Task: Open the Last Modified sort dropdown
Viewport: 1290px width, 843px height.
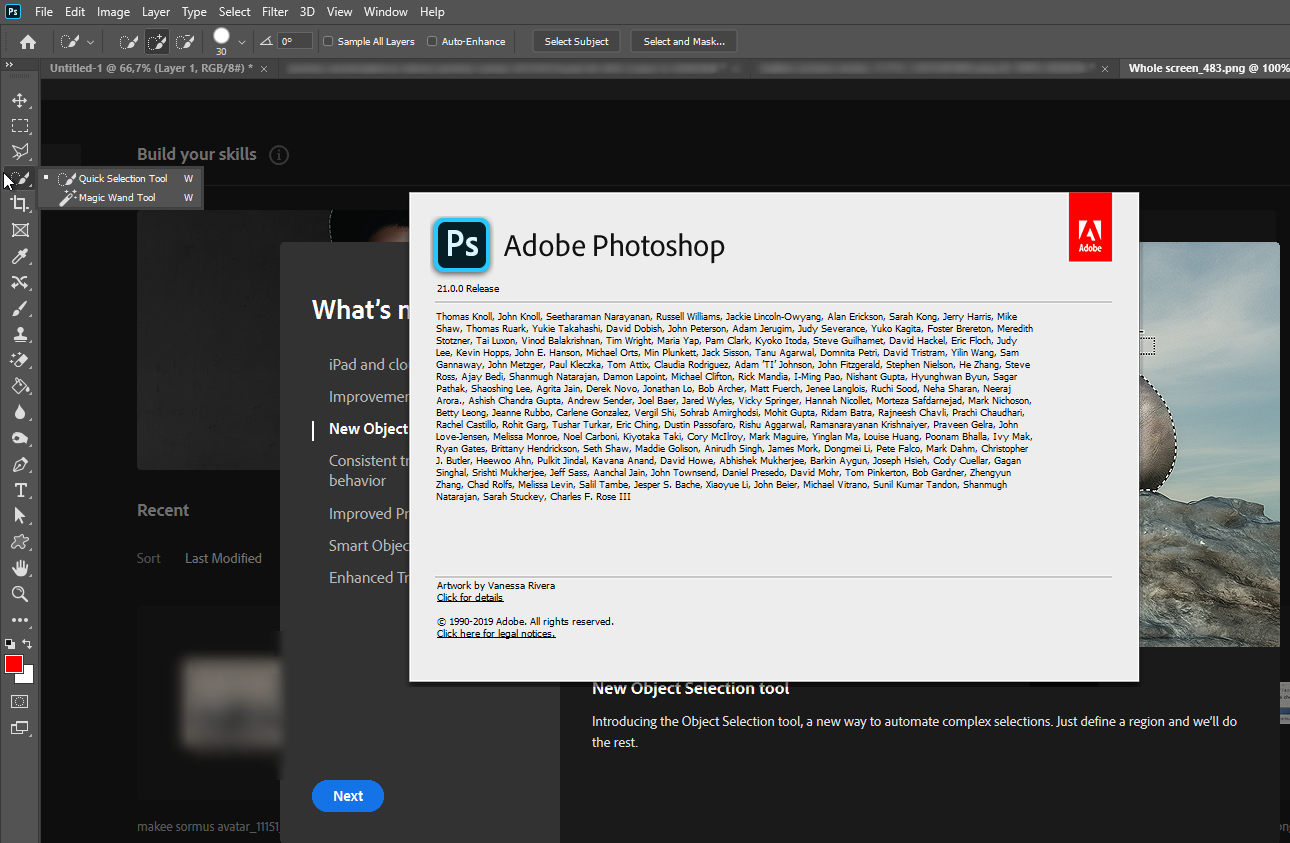Action: point(223,559)
